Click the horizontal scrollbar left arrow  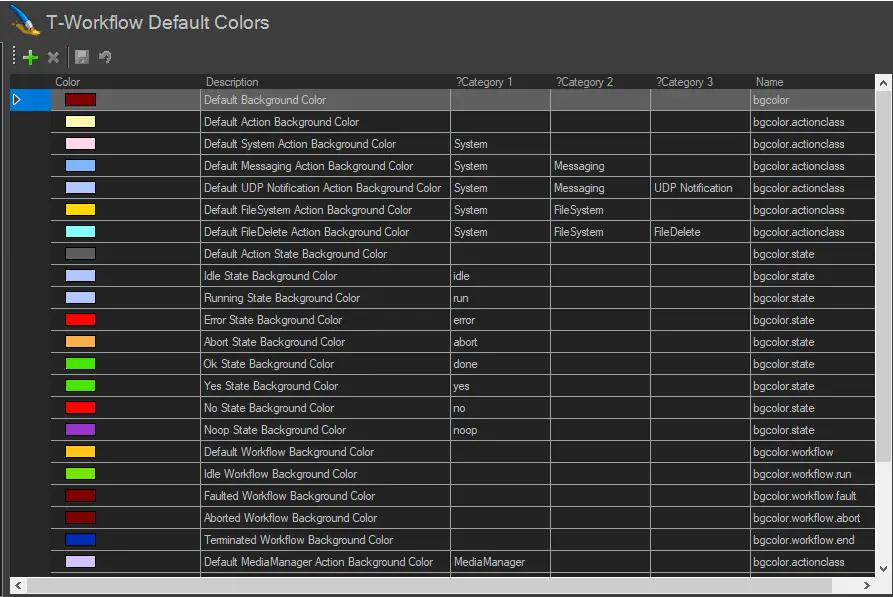tap(18, 584)
